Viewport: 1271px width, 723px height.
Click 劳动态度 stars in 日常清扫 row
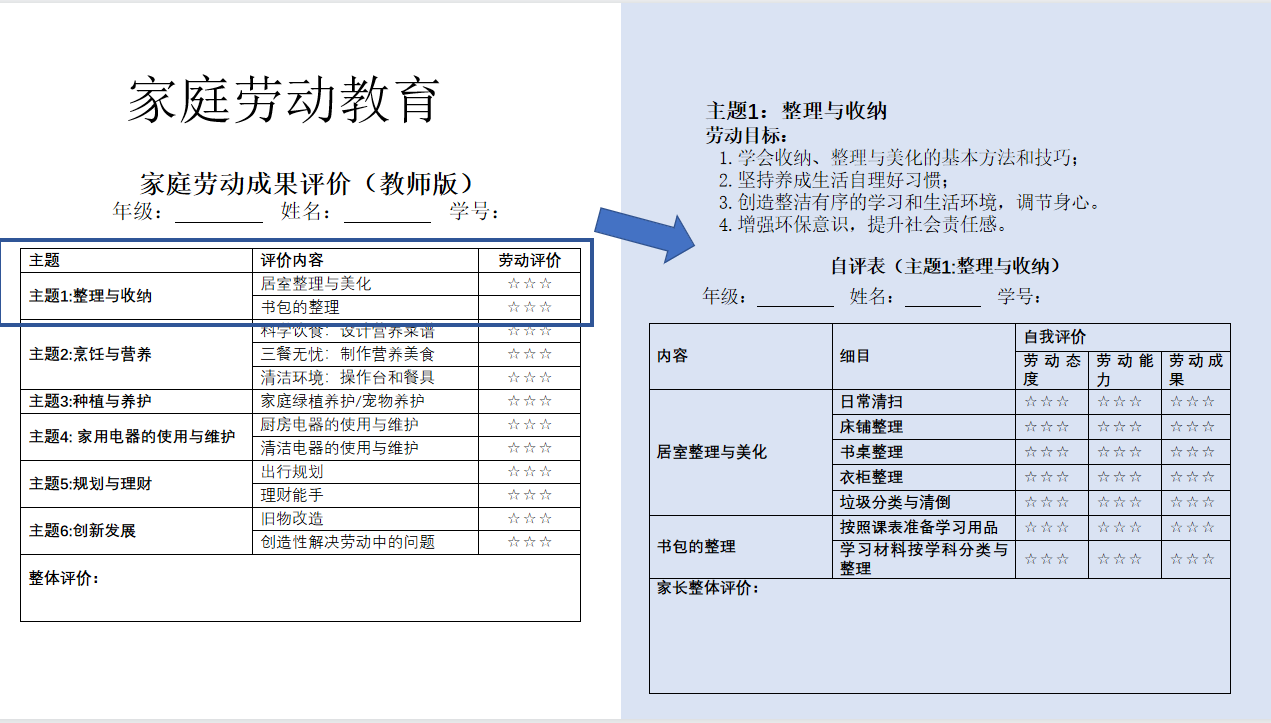point(1047,402)
